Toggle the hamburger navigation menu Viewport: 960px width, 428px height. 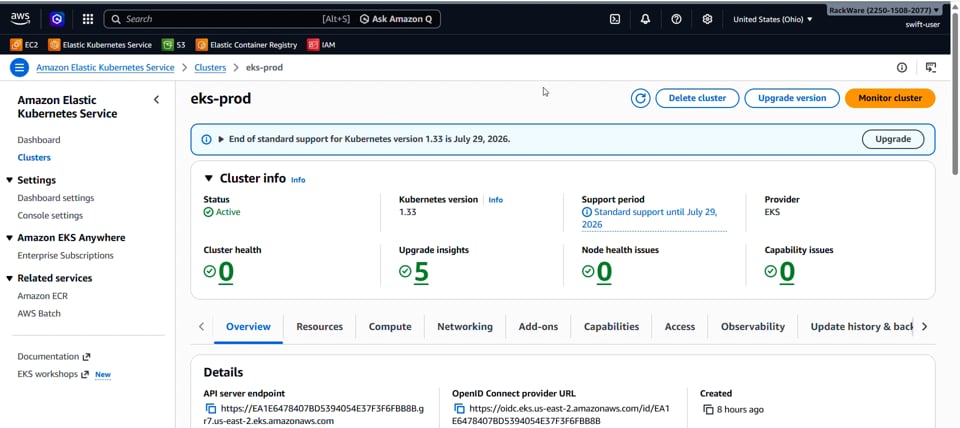[x=19, y=67]
